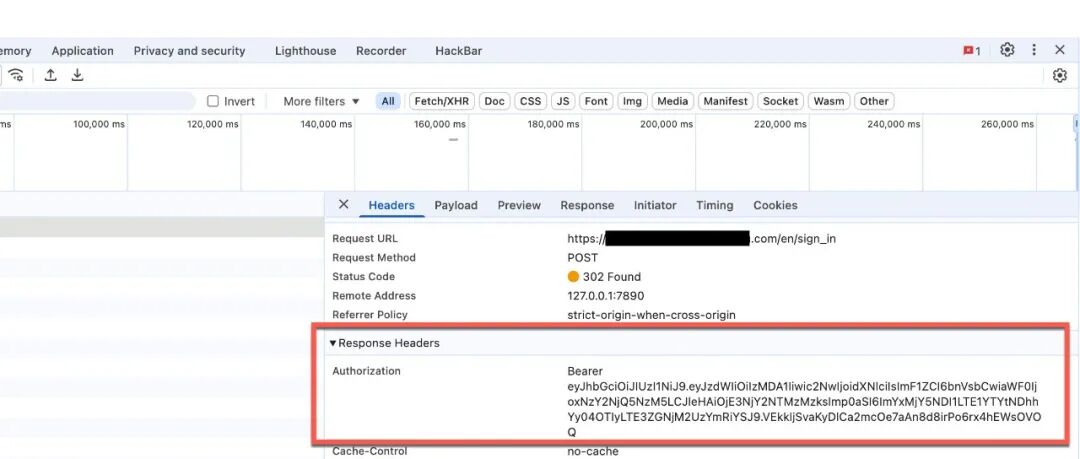This screenshot has height=459, width=1080.
Task: Click the 160,000 ms timeline marker
Action: click(x=439, y=125)
